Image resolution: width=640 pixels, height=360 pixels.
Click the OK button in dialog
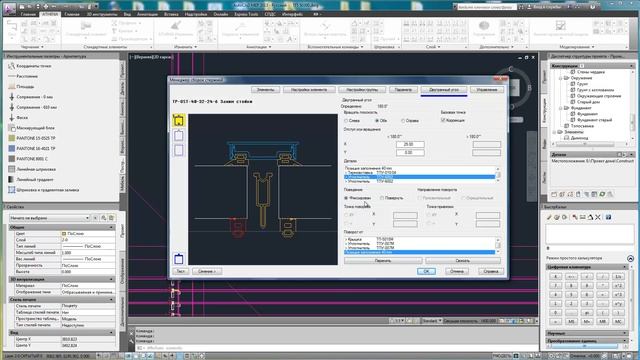tap(426, 271)
